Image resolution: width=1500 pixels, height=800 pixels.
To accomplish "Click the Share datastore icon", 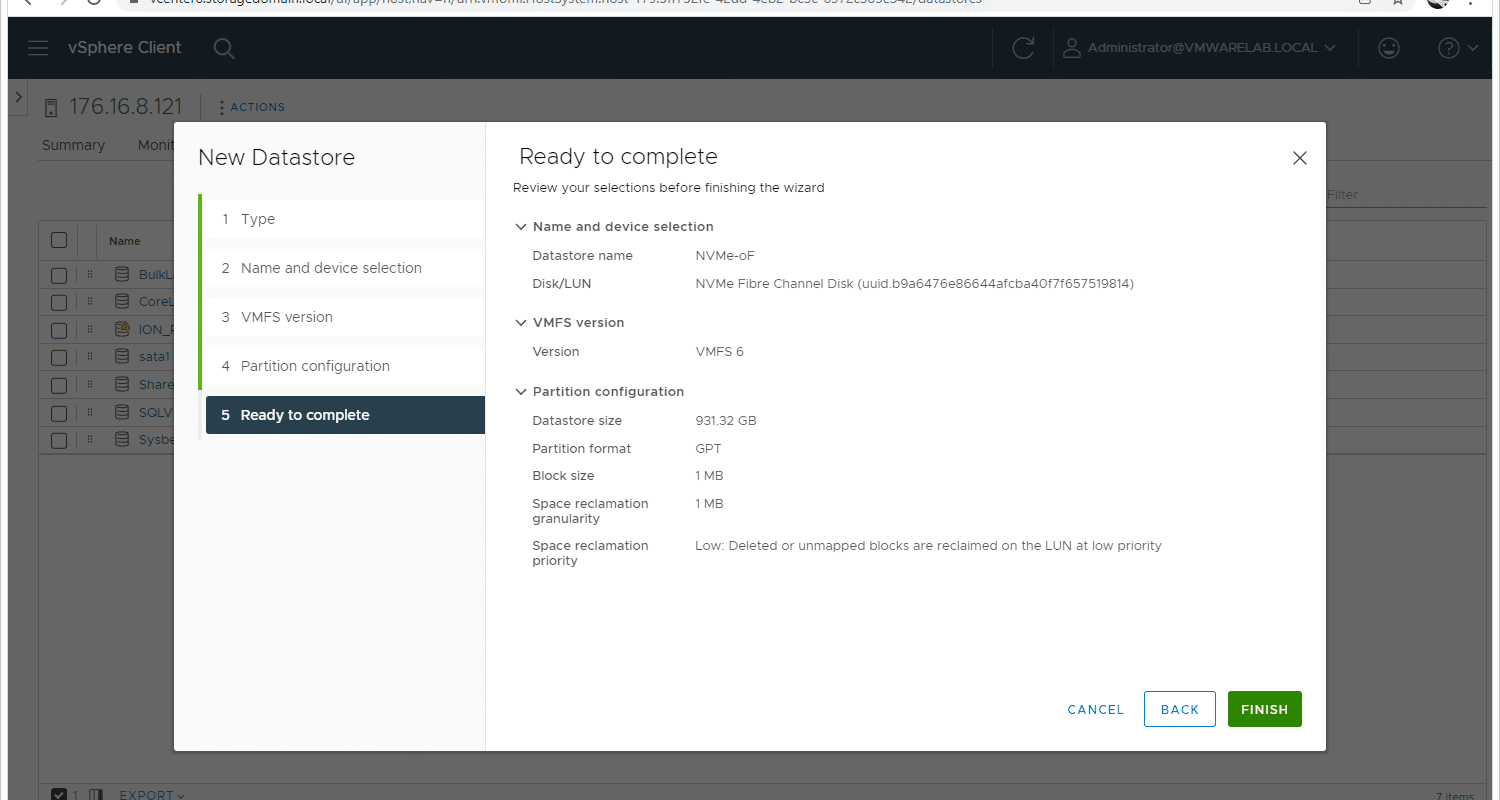I will pos(122,385).
